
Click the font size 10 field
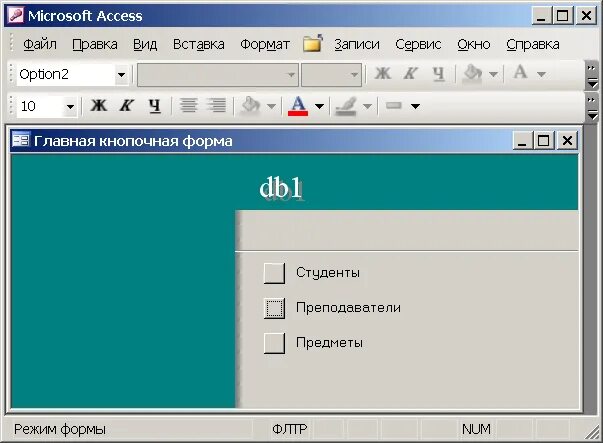(40, 106)
